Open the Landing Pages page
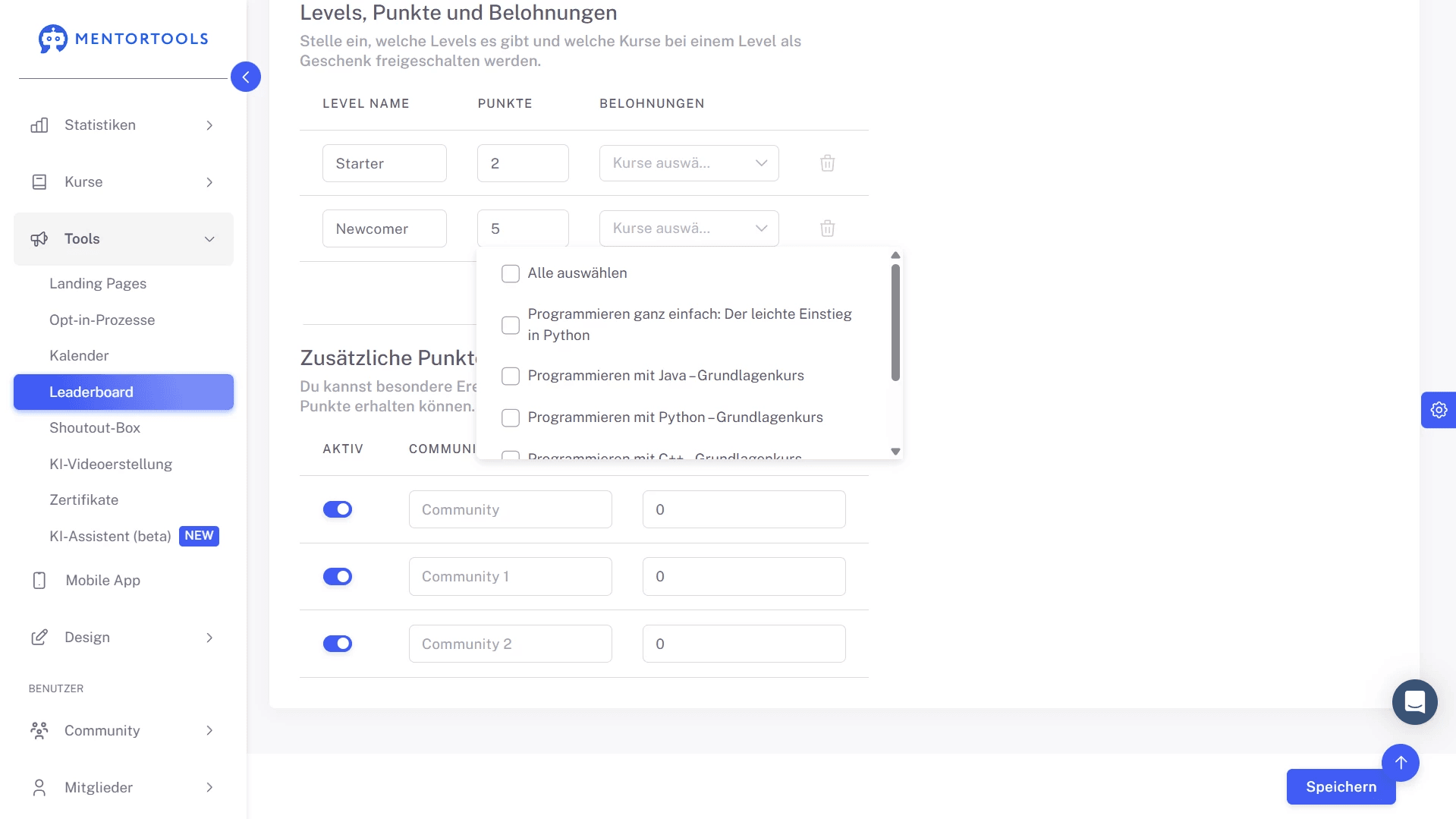This screenshot has width=1456, height=819. pyautogui.click(x=98, y=283)
